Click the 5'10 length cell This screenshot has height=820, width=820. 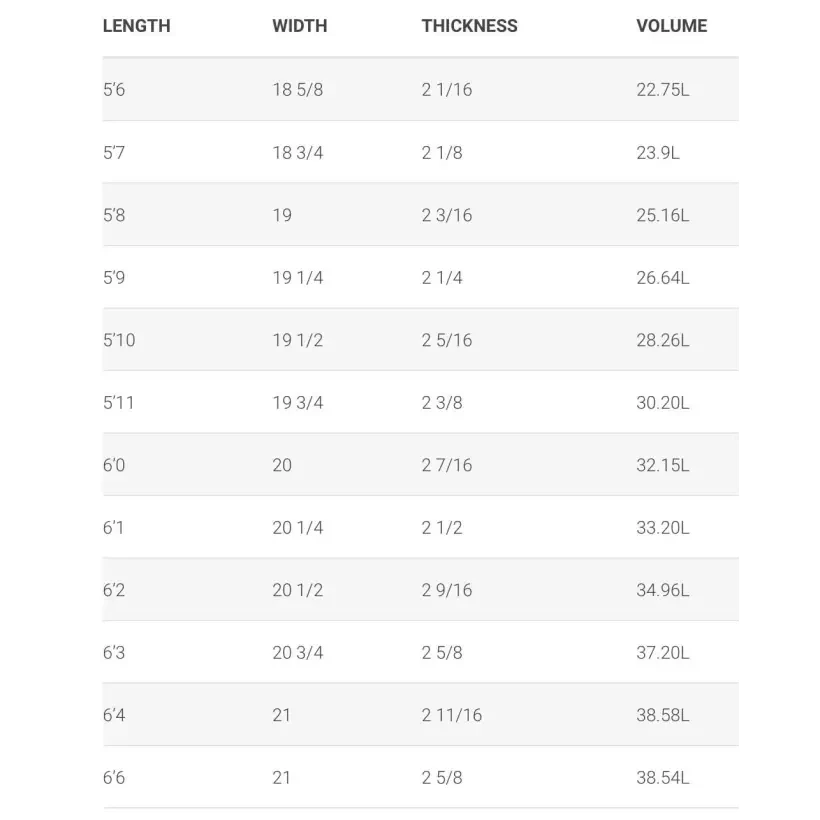(119, 340)
